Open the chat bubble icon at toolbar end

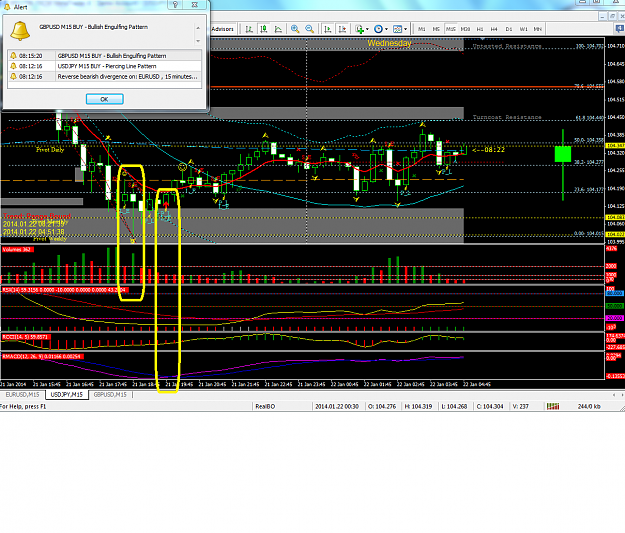tap(620, 29)
